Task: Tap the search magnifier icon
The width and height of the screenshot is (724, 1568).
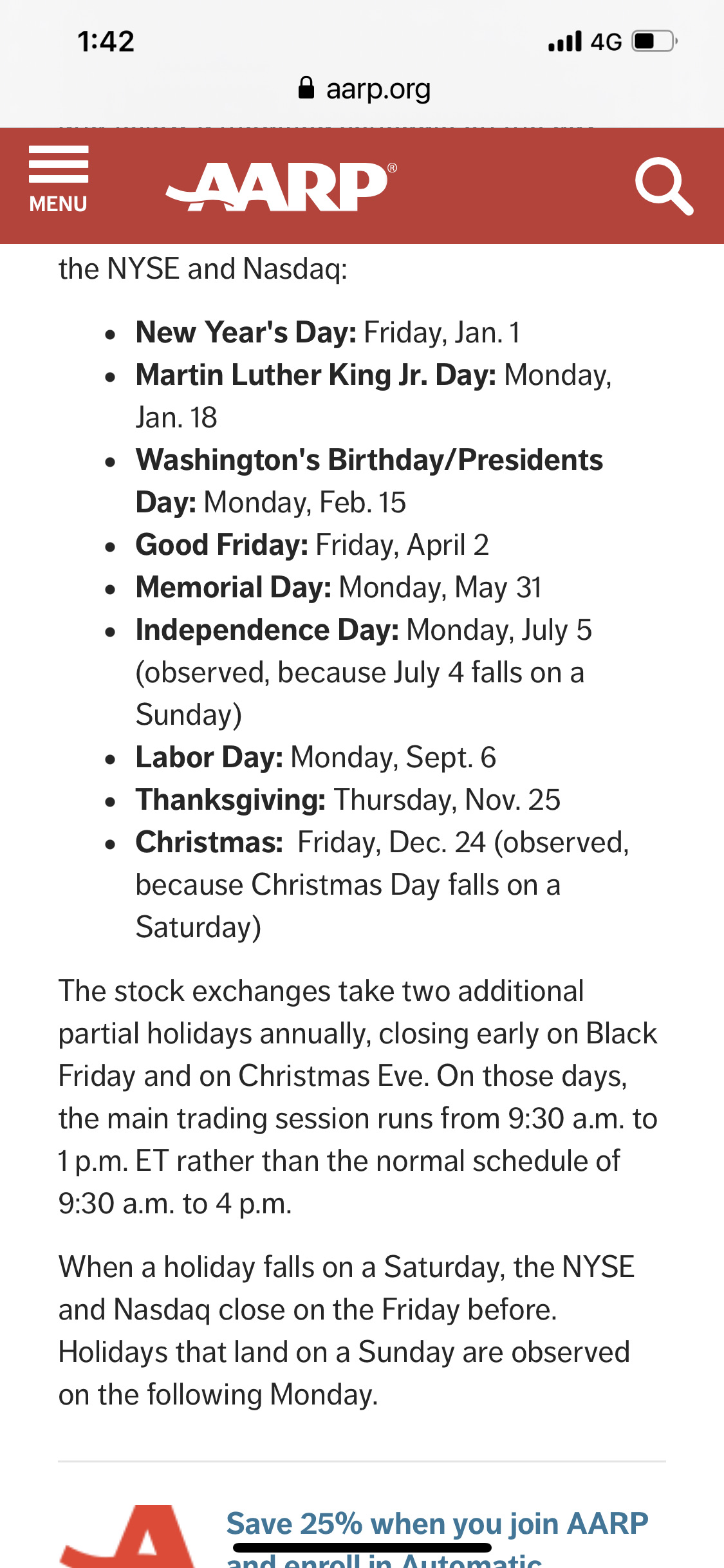Action: pyautogui.click(x=664, y=186)
